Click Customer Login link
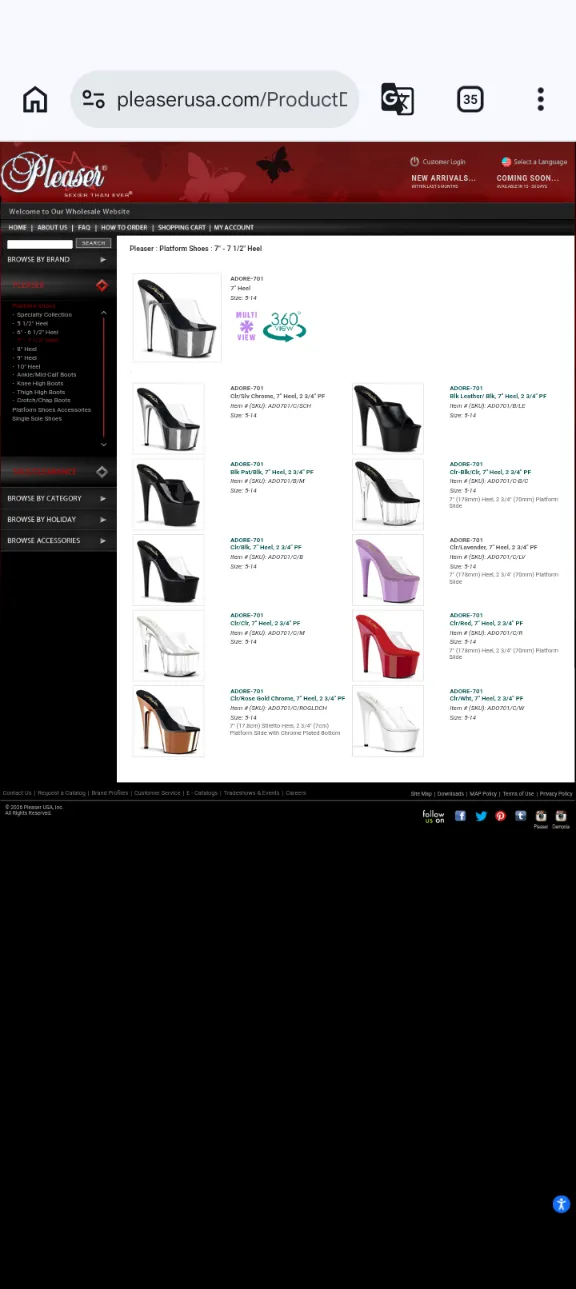Screen dimensions: 576x1289 tap(444, 162)
